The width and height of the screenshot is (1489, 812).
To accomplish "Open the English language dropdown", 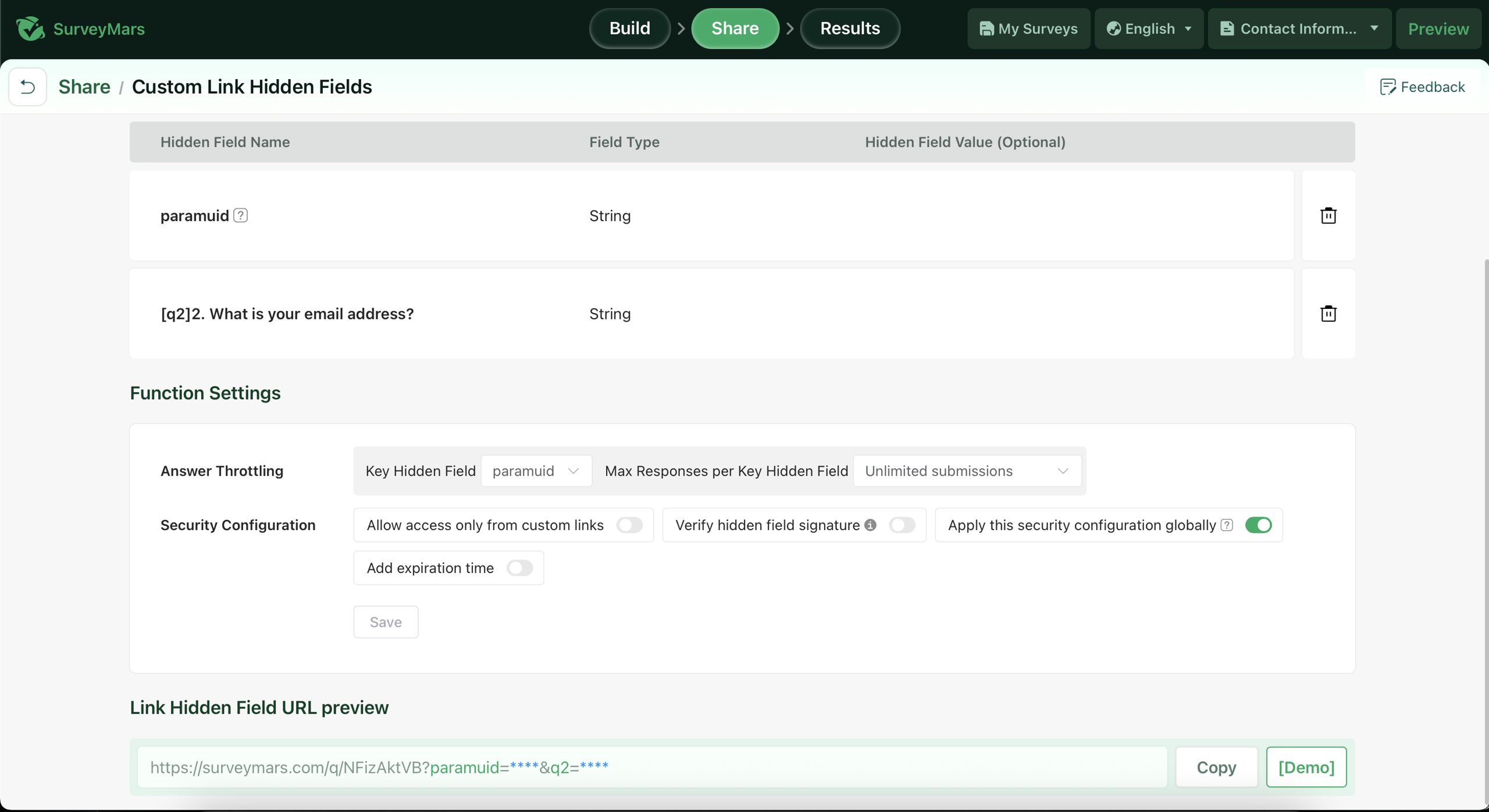I will [x=1149, y=29].
